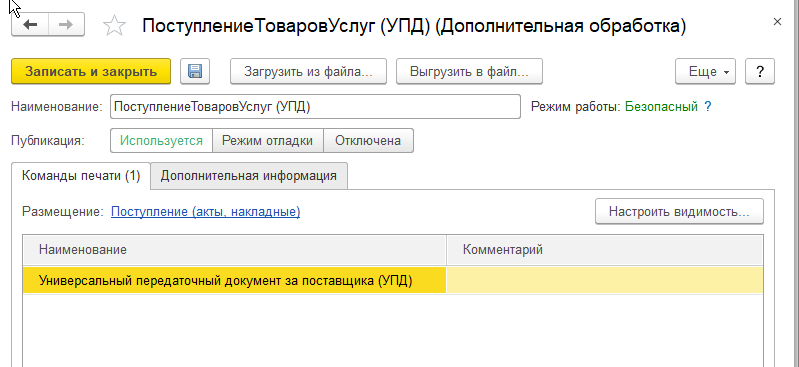This screenshot has height=367, width=799.
Task: Go forward with the right arrow button
Action: tap(66, 25)
